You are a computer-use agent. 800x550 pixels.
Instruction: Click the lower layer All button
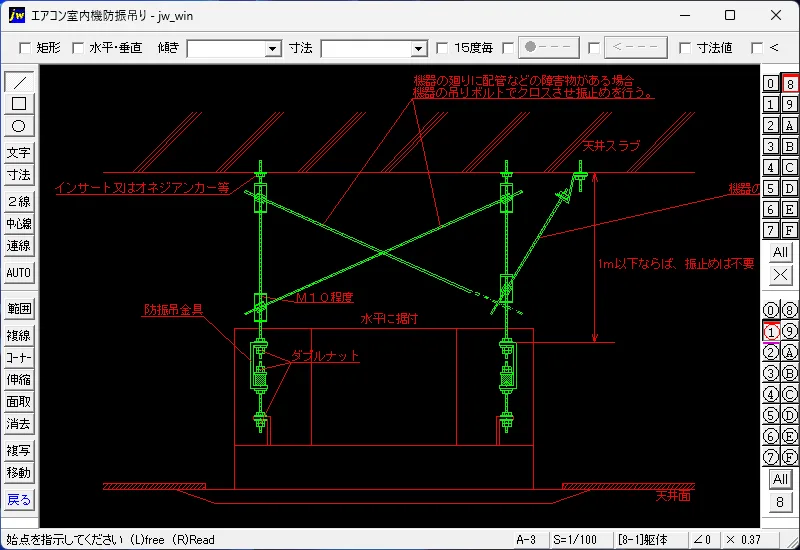pyautogui.click(x=780, y=479)
